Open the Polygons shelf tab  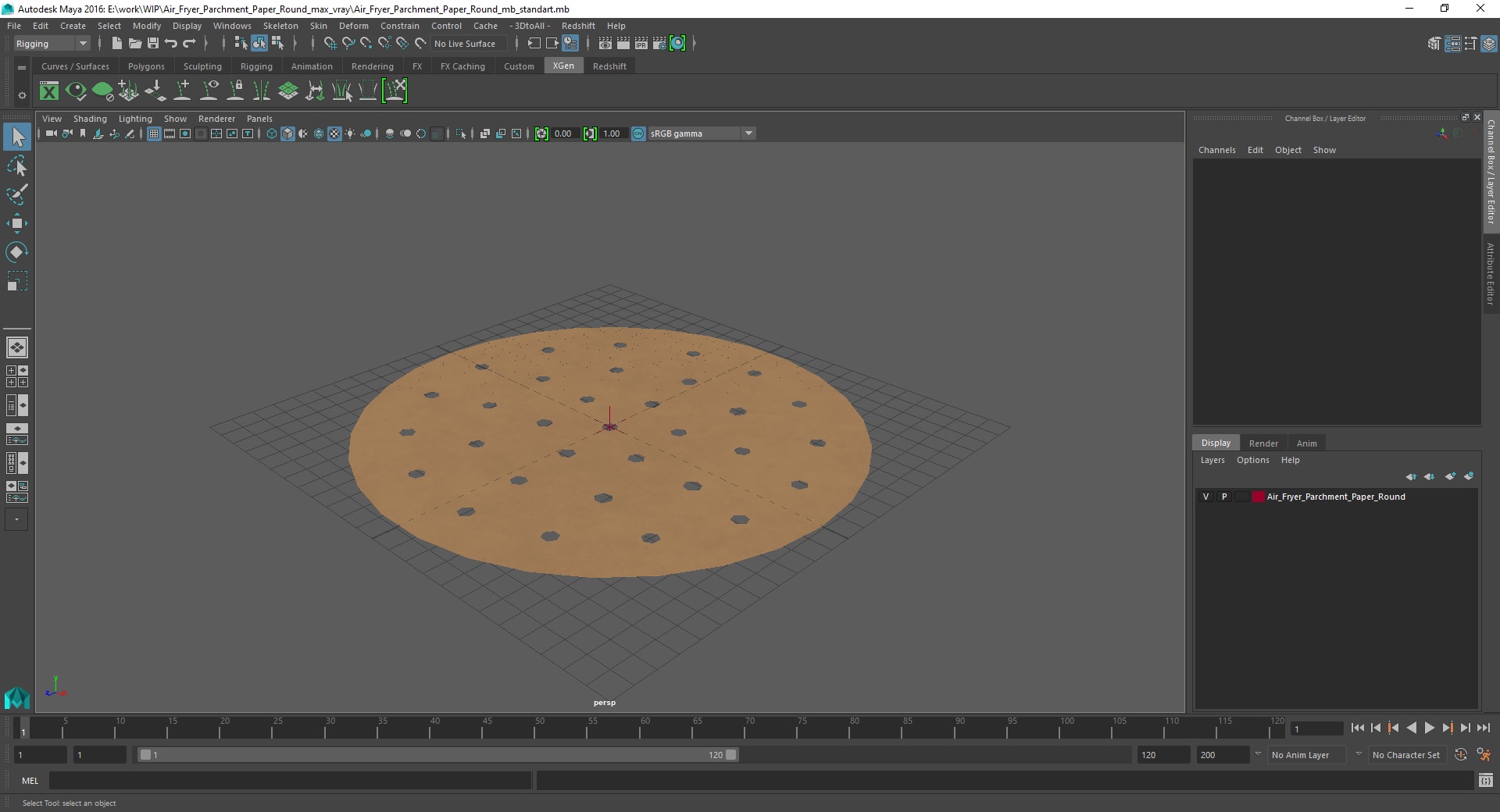pyautogui.click(x=146, y=66)
